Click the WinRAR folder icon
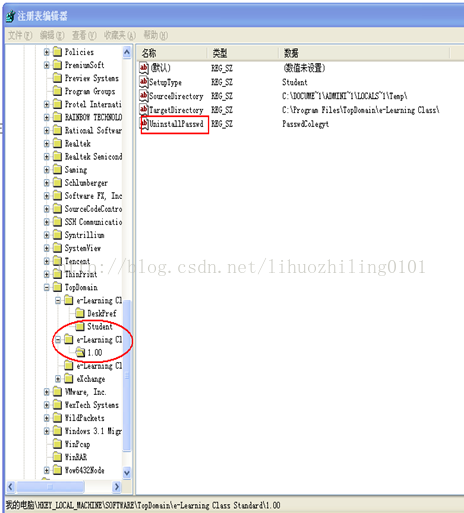The height and width of the screenshot is (513, 464). pyautogui.click(x=58, y=457)
